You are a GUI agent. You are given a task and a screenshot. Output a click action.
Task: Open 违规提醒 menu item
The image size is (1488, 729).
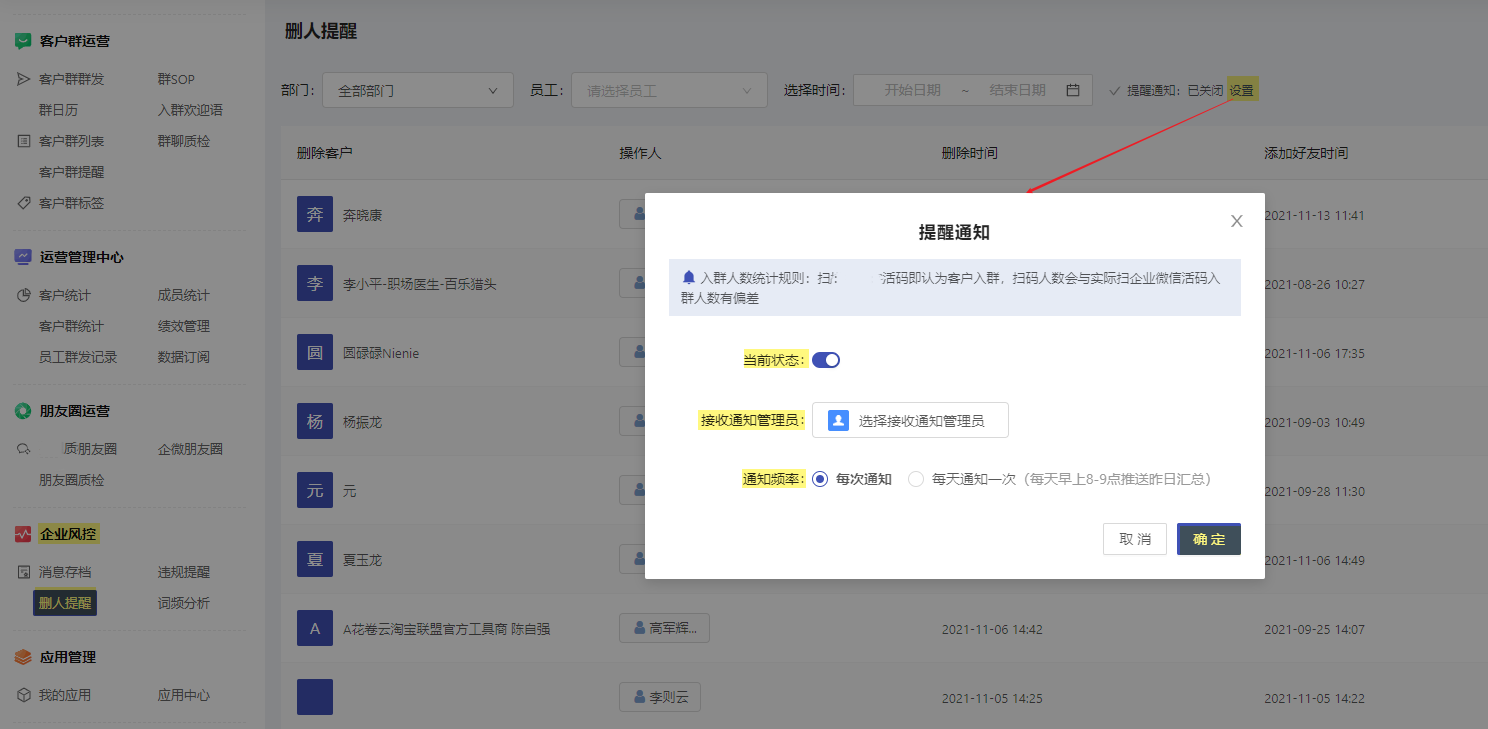coord(184,572)
